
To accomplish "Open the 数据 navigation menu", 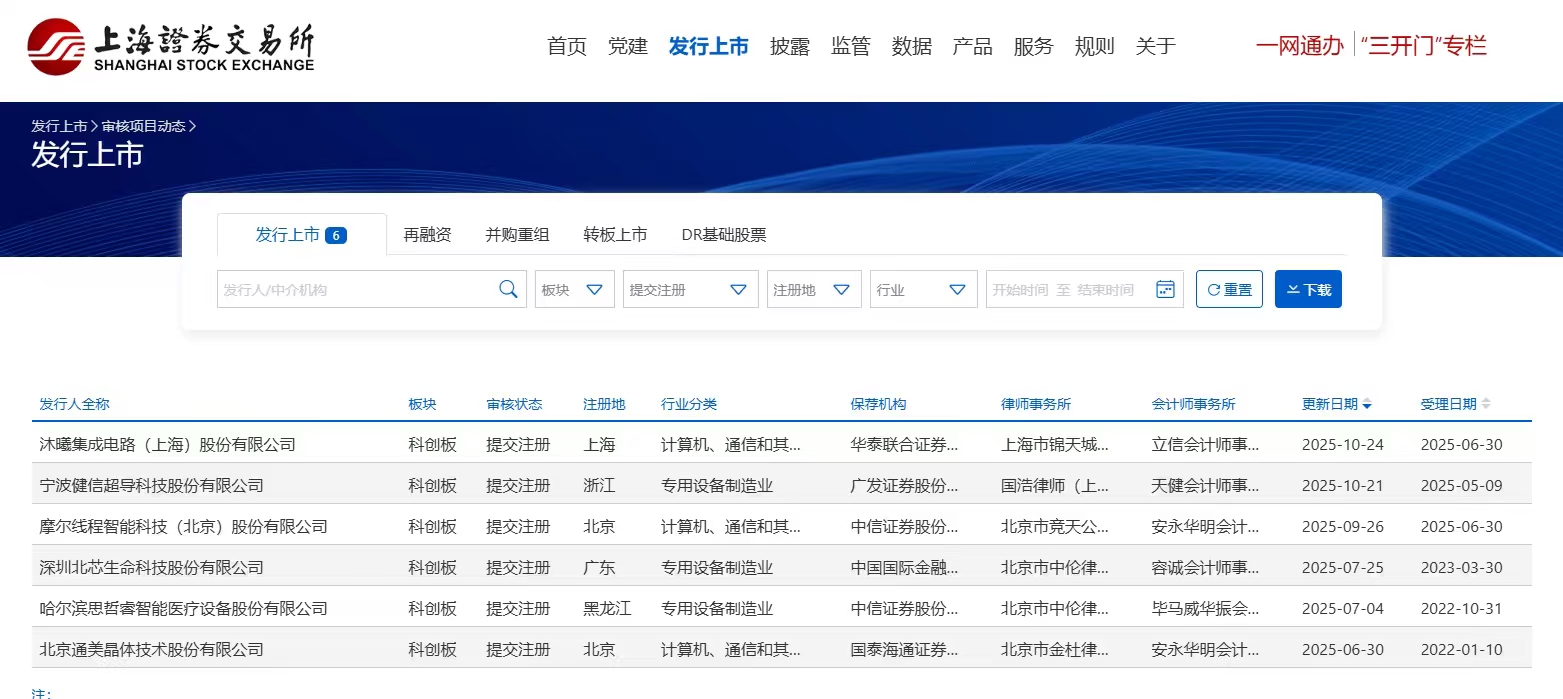I will [x=912, y=46].
